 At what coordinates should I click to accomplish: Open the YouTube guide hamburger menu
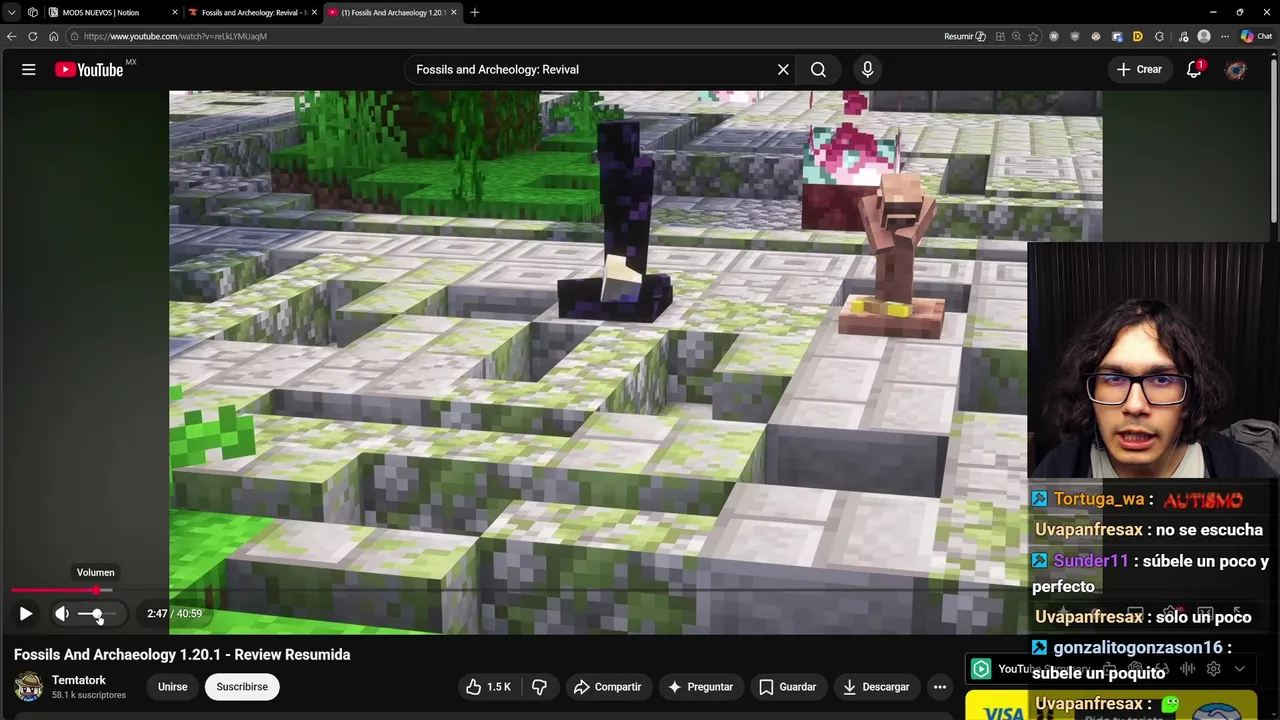pyautogui.click(x=28, y=69)
